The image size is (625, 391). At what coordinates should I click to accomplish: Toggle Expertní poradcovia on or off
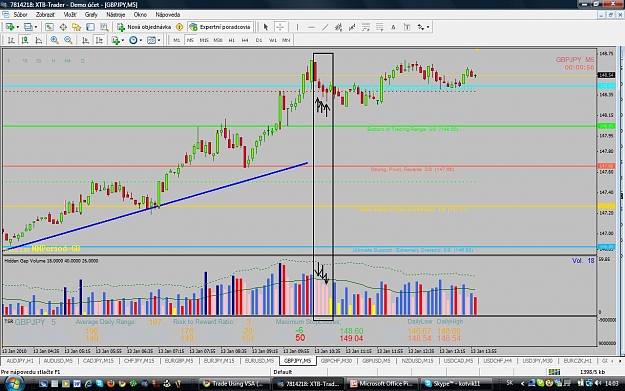click(x=220, y=27)
